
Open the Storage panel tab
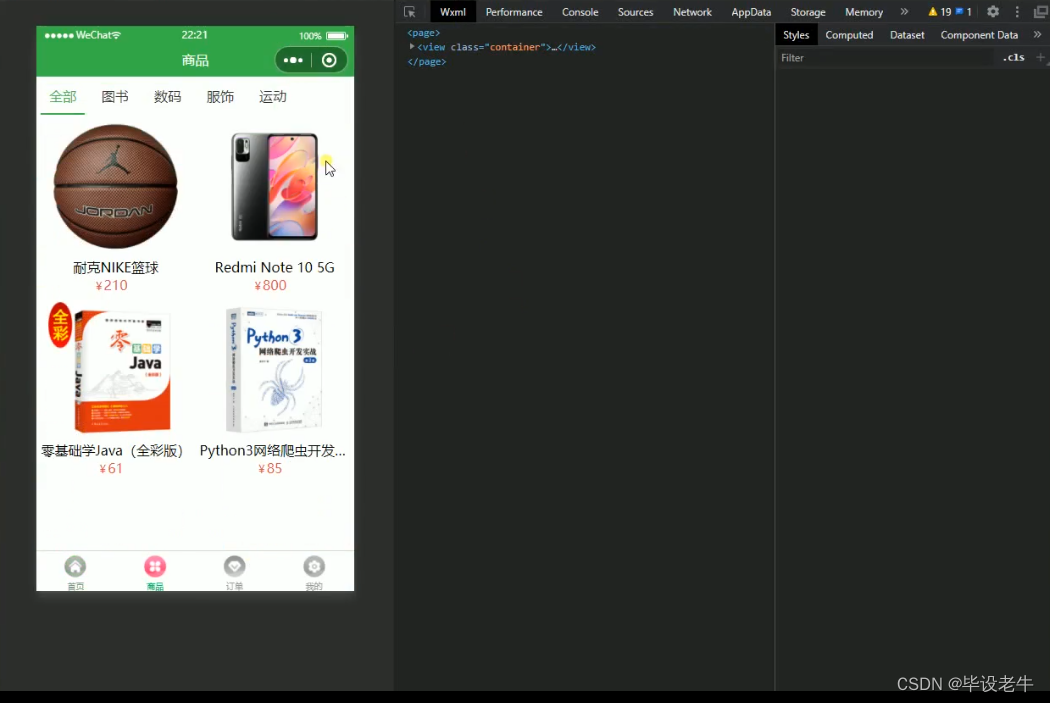click(x=808, y=12)
